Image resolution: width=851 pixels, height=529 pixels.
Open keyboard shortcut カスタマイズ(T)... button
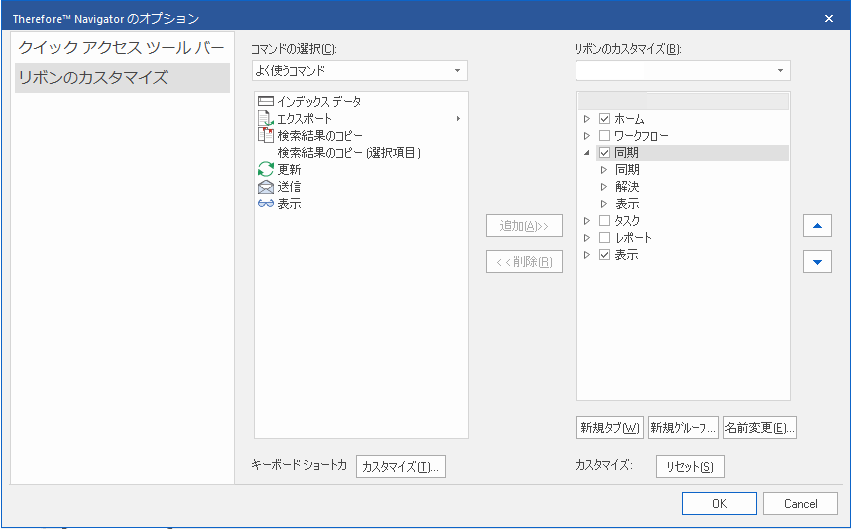point(401,467)
